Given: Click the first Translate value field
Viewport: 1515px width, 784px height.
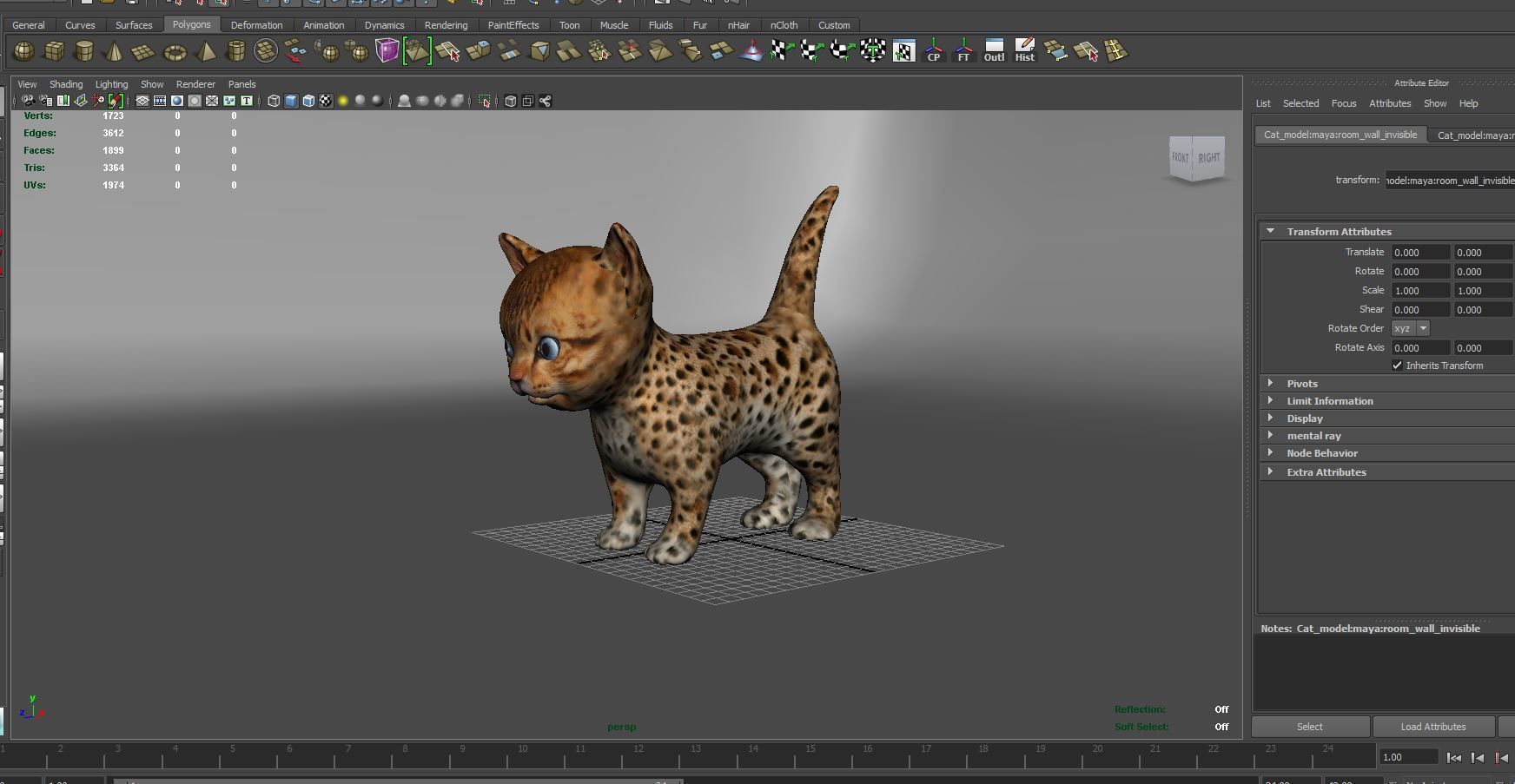Looking at the screenshot, I should tap(1420, 252).
